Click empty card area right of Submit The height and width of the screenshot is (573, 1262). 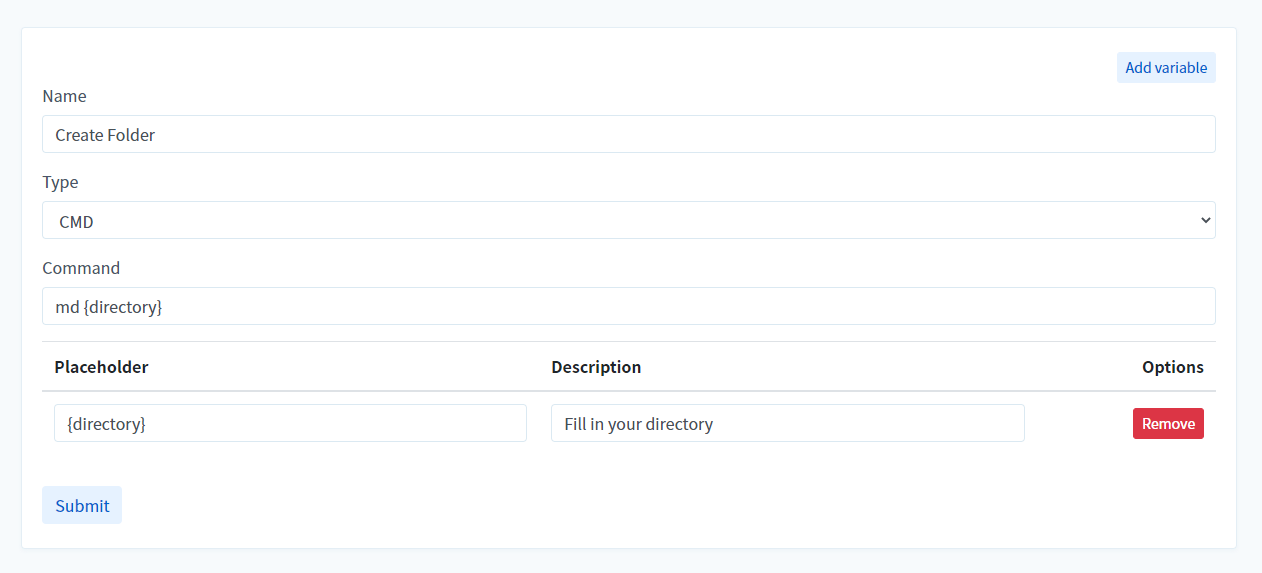[x=600, y=505]
